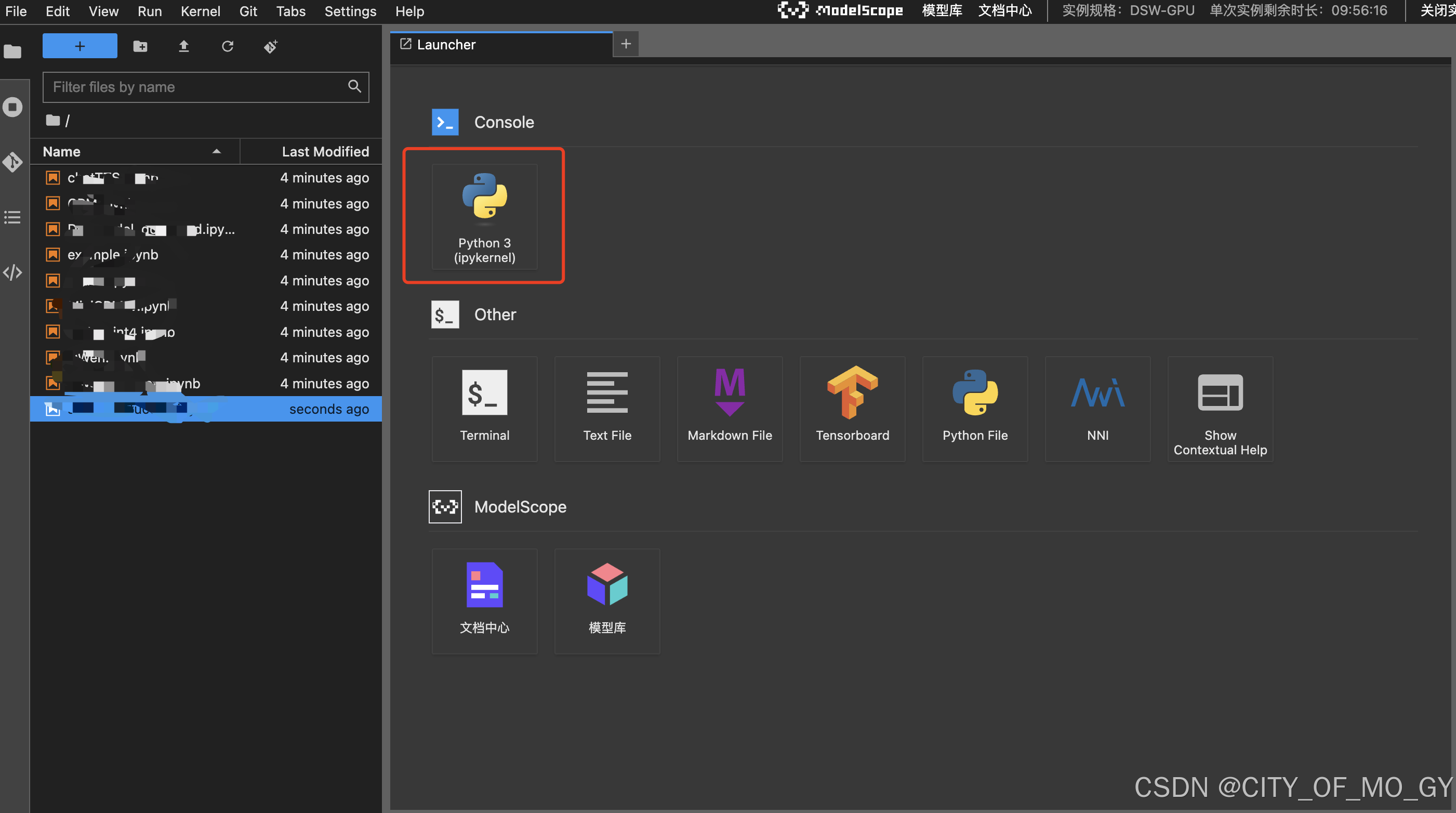Click the Git clone icon in file toolbar
The width and height of the screenshot is (1456, 813).
tap(271, 46)
